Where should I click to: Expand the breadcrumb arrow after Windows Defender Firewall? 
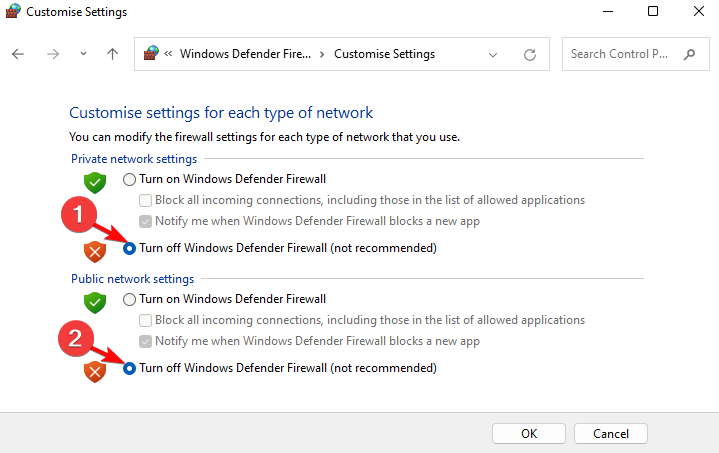click(x=322, y=54)
